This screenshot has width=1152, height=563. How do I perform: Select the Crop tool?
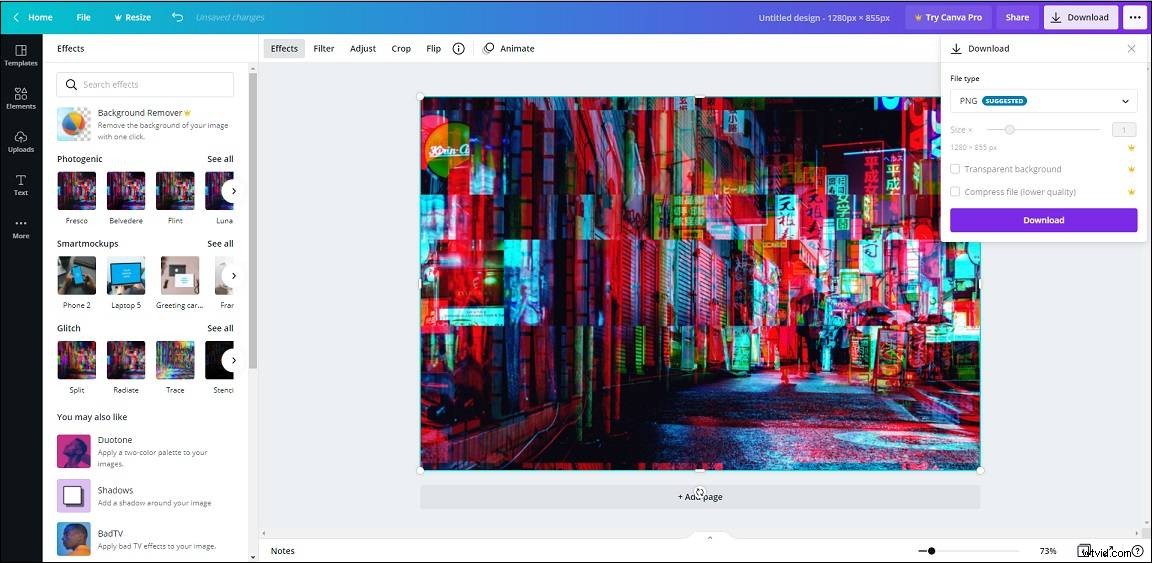point(401,49)
